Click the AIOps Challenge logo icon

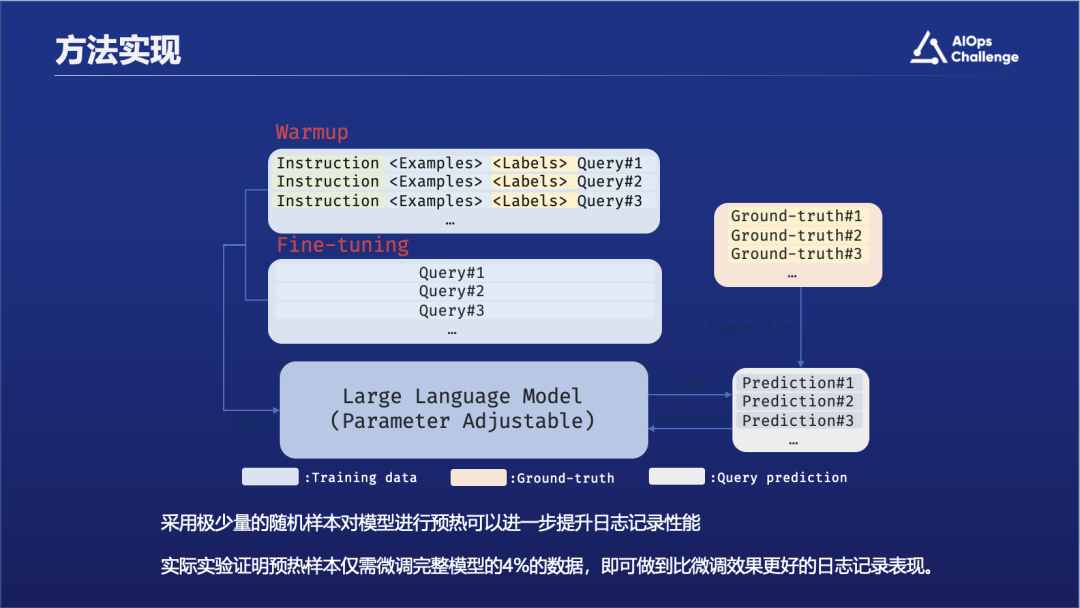coord(927,48)
